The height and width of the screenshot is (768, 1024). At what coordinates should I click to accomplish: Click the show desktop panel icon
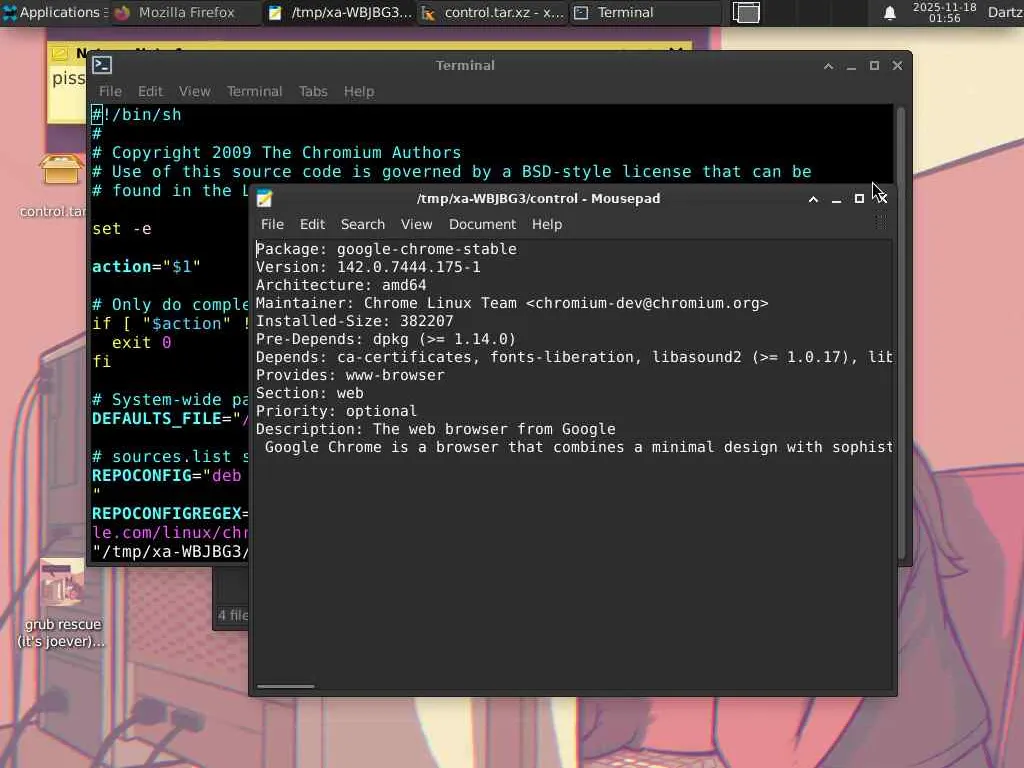(746, 12)
